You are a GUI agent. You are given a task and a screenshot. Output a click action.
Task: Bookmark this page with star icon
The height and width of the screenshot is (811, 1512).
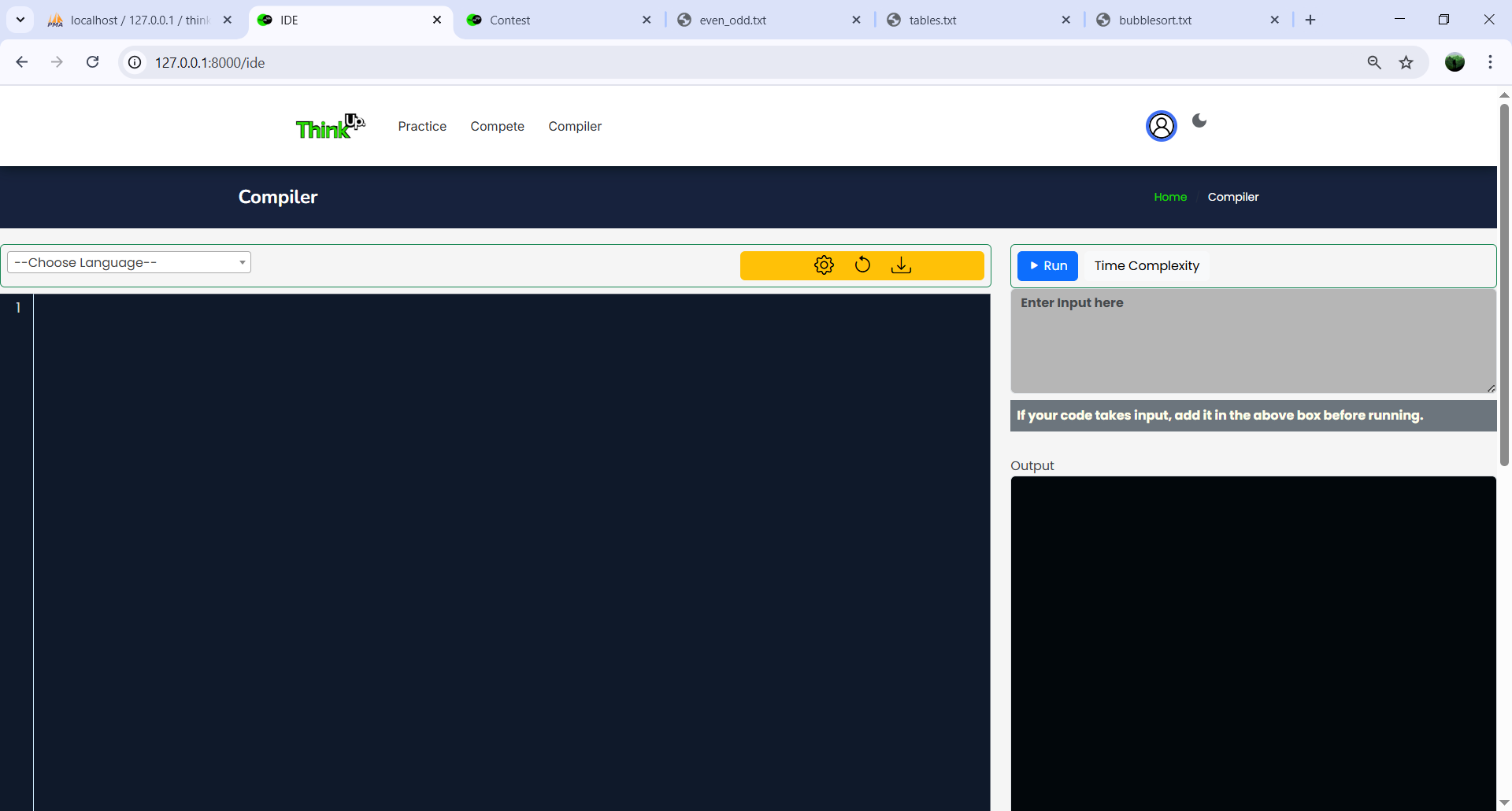pos(1406,62)
